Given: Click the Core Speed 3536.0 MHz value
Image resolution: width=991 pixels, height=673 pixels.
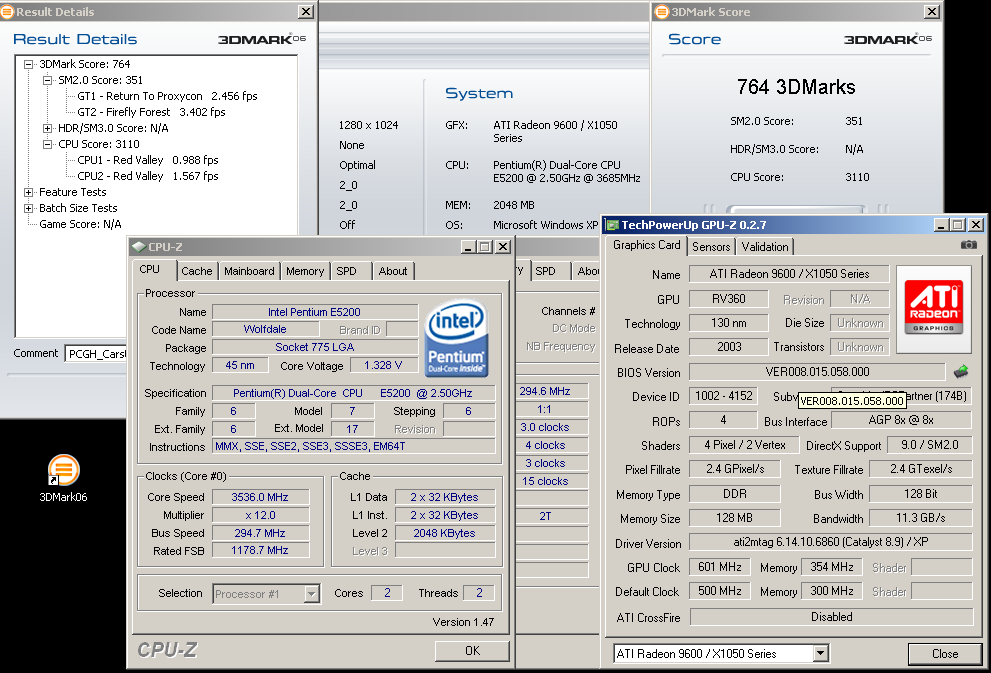Looking at the screenshot, I should coord(260,497).
